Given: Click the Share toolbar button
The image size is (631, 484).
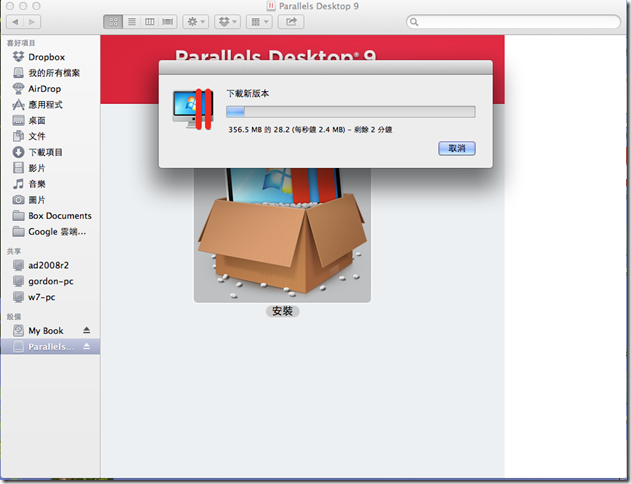Looking at the screenshot, I should click(291, 22).
